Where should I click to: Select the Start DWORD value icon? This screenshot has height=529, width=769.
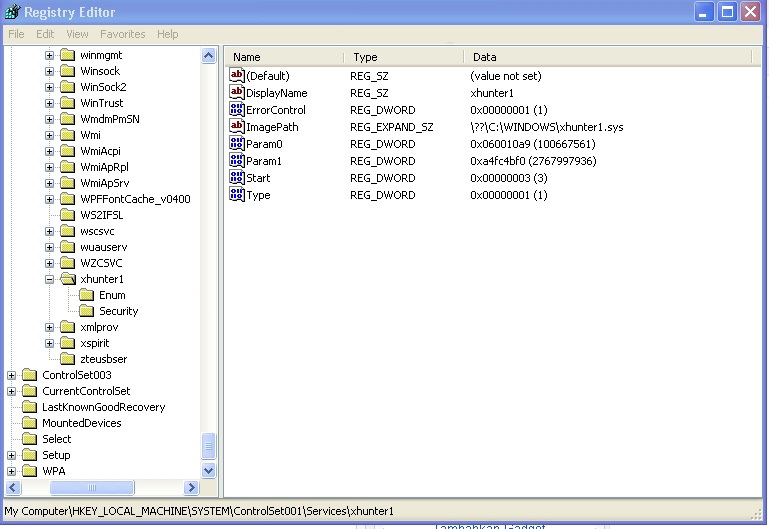(x=237, y=177)
